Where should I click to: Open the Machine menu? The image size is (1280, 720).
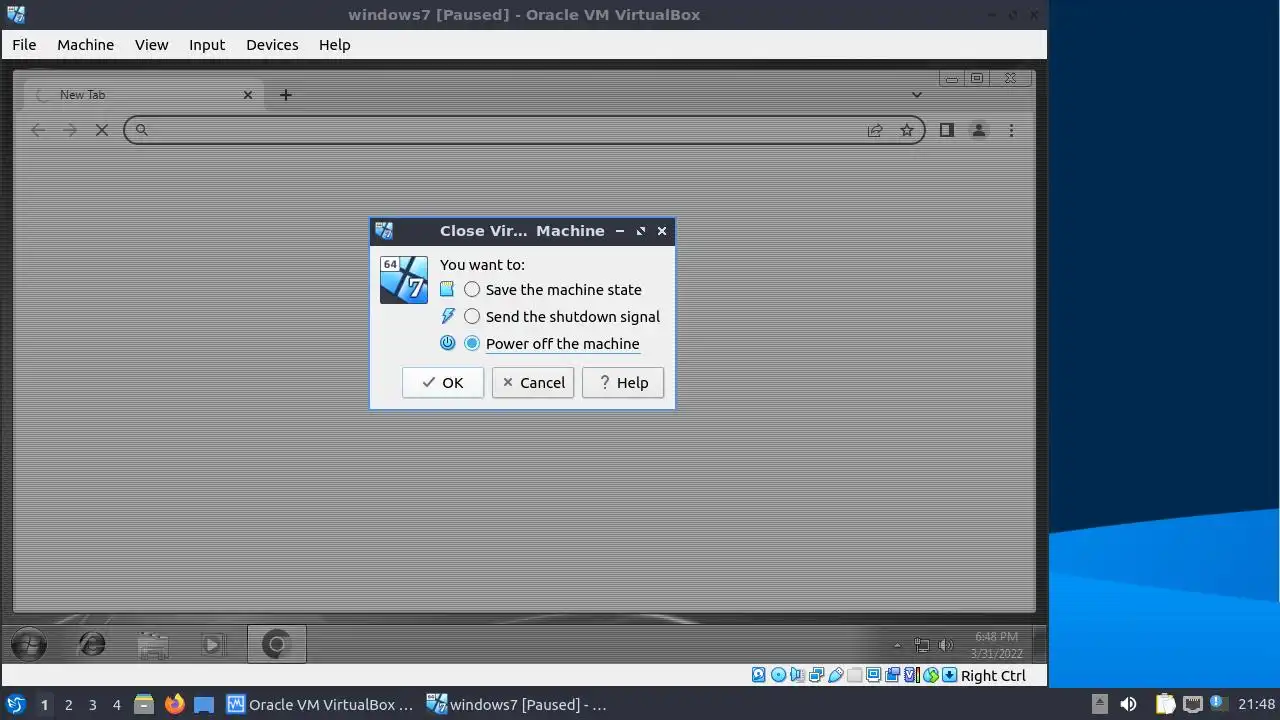[85, 45]
